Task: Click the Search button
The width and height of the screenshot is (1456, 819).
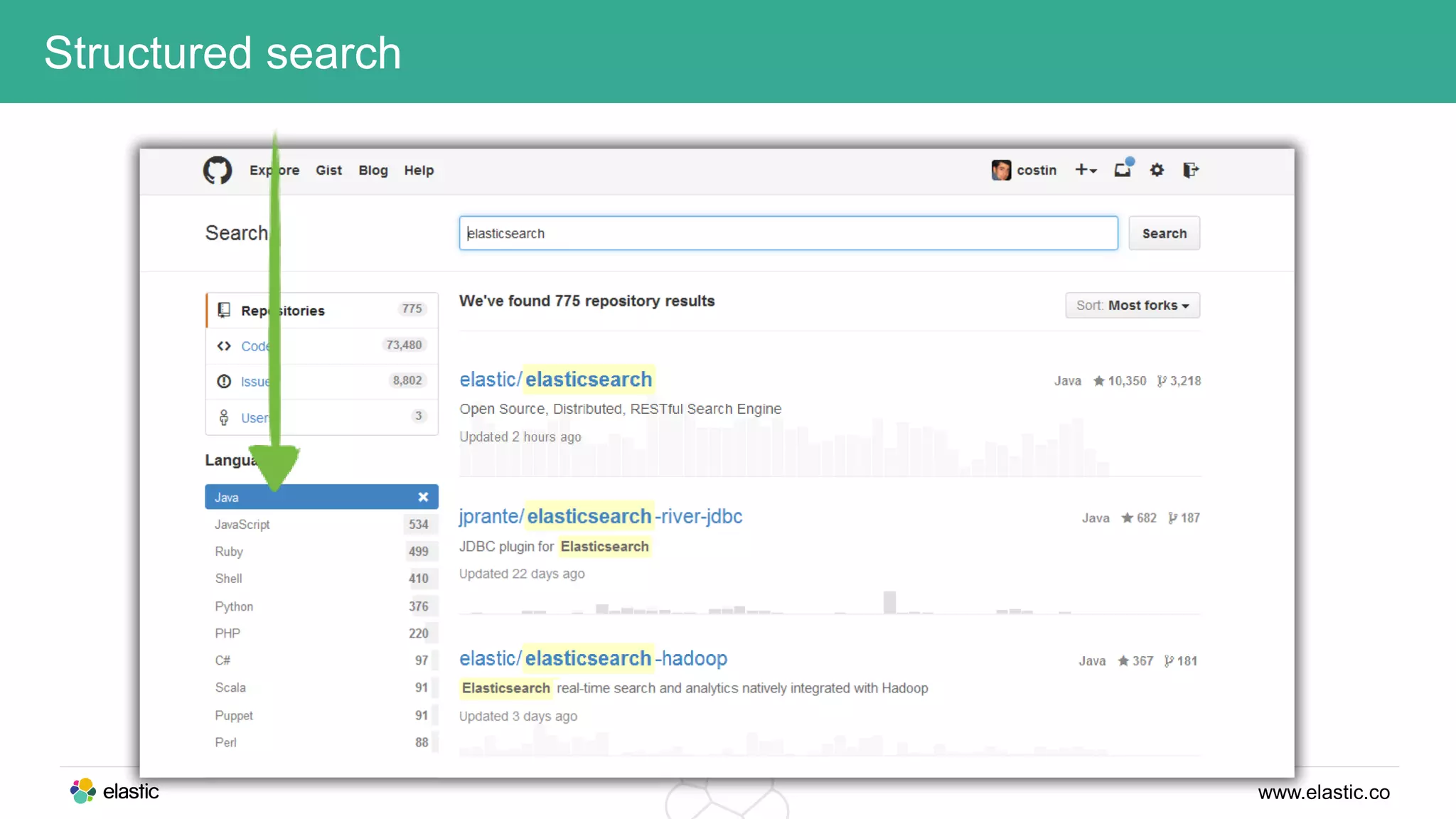Action: 1165,233
